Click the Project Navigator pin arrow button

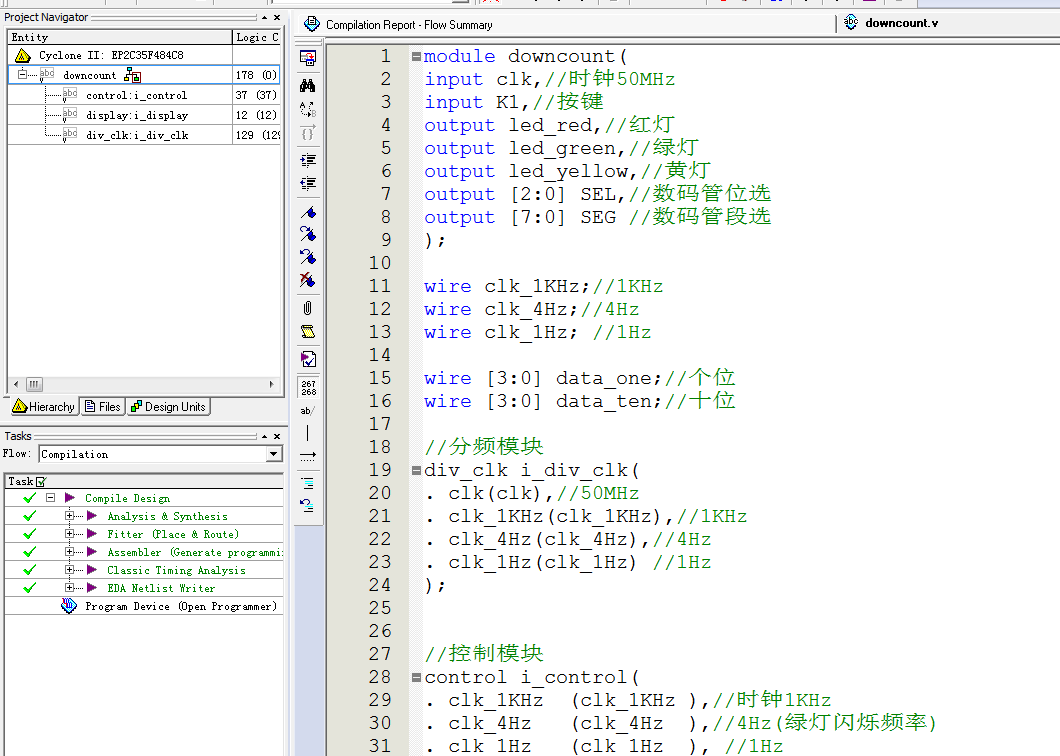(x=264, y=18)
